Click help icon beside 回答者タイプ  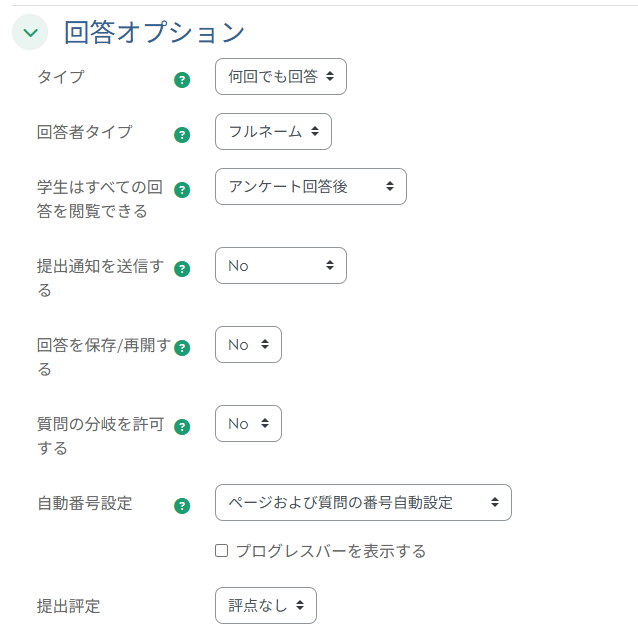[182, 135]
